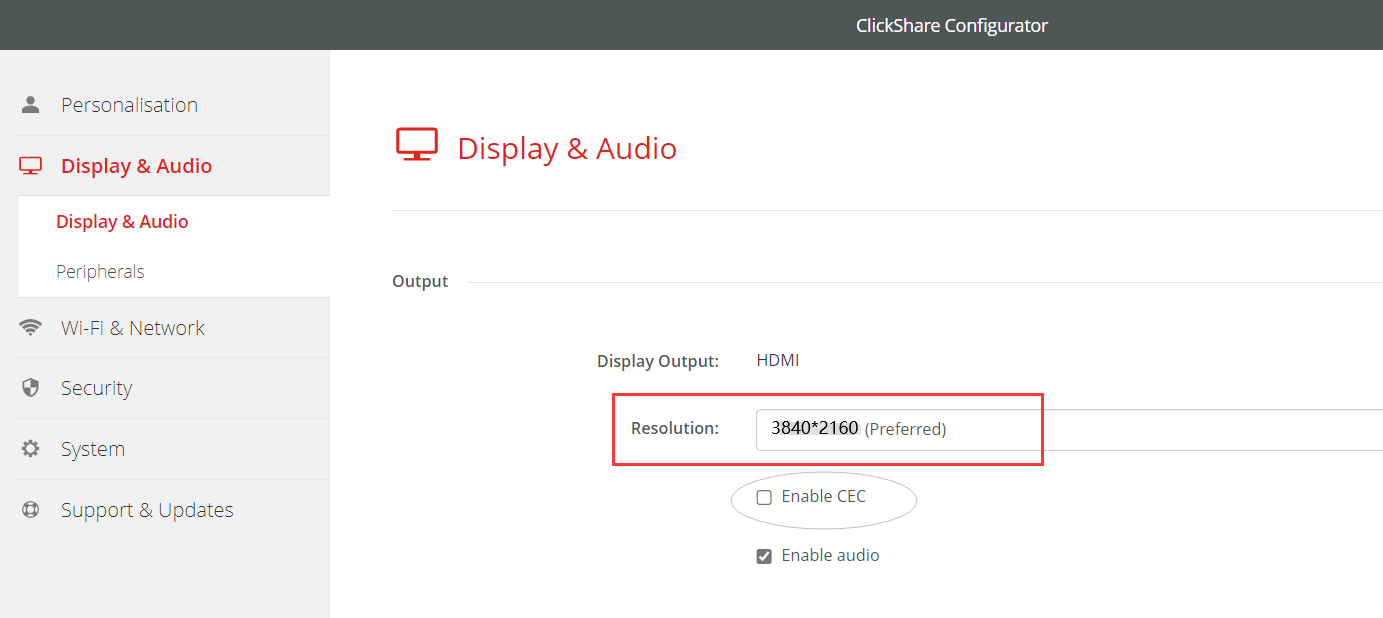Select the Display & Audio submenu item
This screenshot has height=618, width=1383.
(122, 222)
